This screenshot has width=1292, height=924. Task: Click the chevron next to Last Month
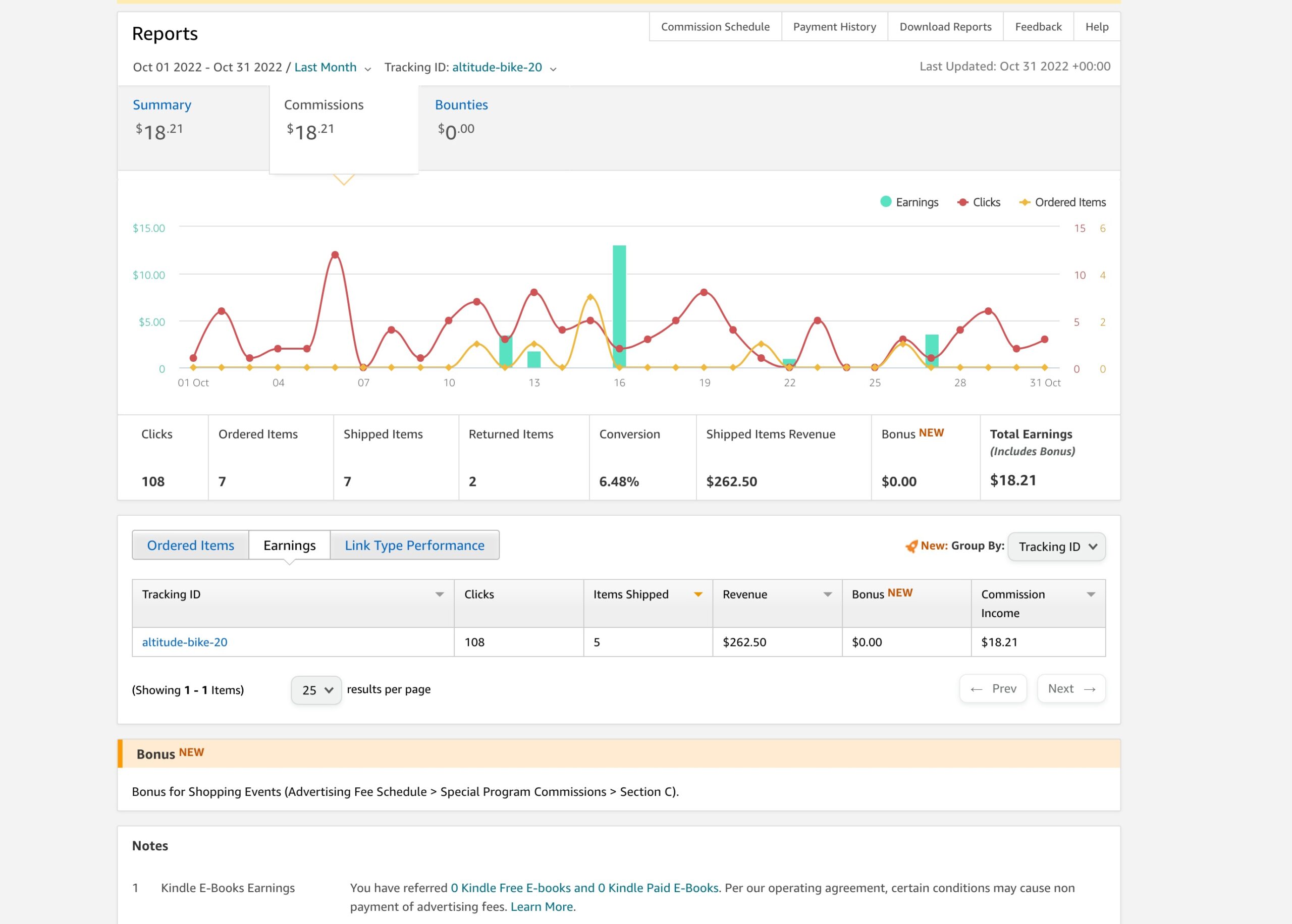367,69
